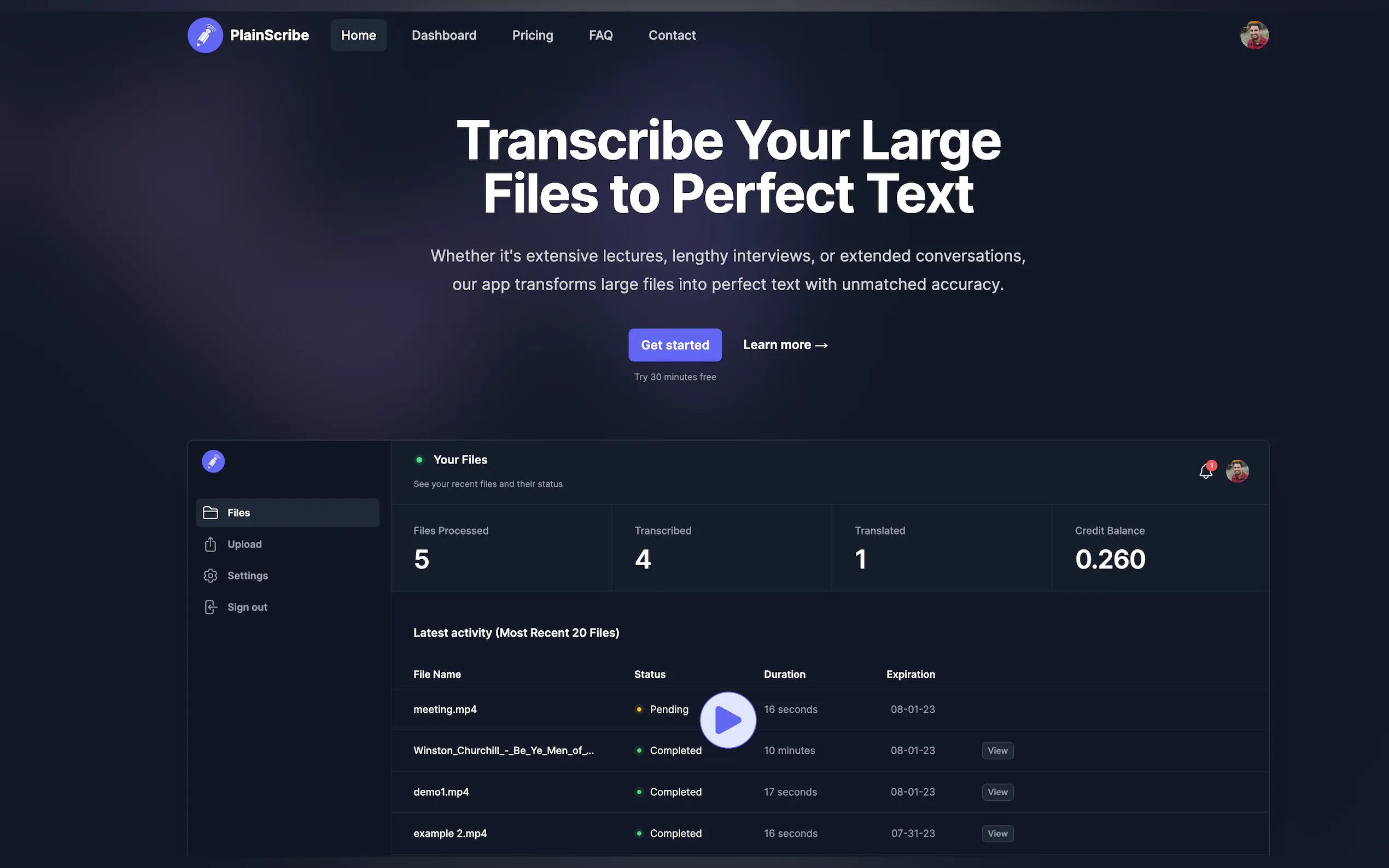
Task: Click the Upload icon in sidebar
Action: 211,544
